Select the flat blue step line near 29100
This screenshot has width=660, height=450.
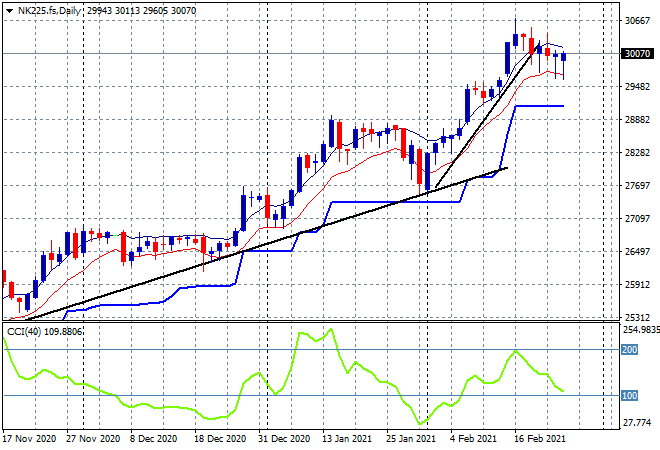tap(540, 106)
